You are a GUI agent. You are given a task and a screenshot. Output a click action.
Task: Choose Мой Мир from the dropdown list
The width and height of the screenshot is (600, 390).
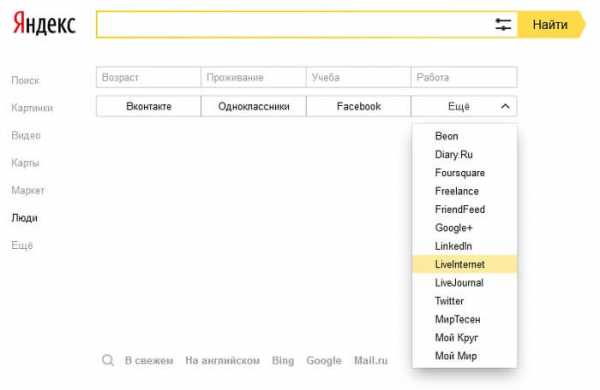[x=465, y=356]
